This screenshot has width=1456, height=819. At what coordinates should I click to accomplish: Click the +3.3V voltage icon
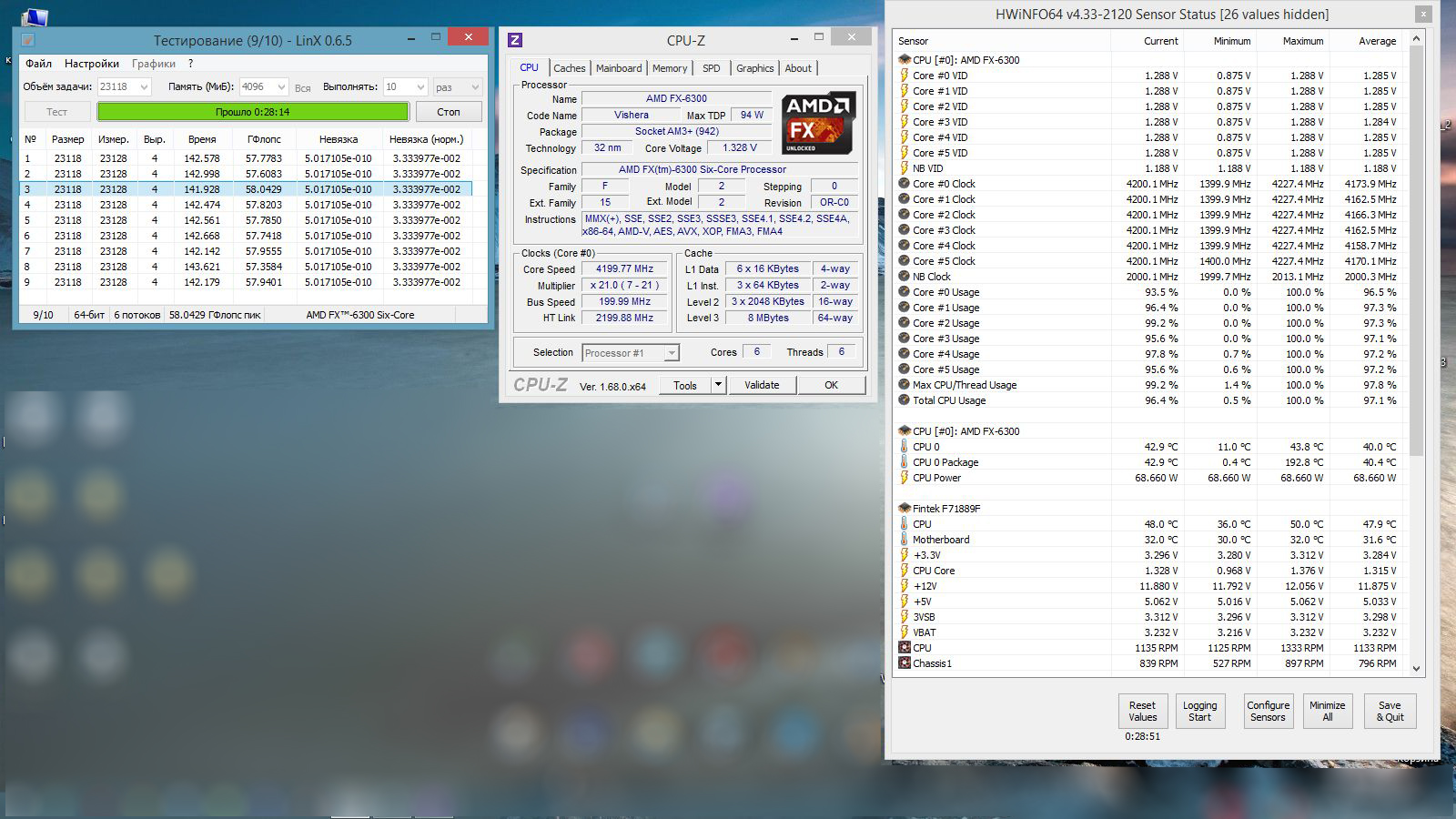pyautogui.click(x=905, y=555)
